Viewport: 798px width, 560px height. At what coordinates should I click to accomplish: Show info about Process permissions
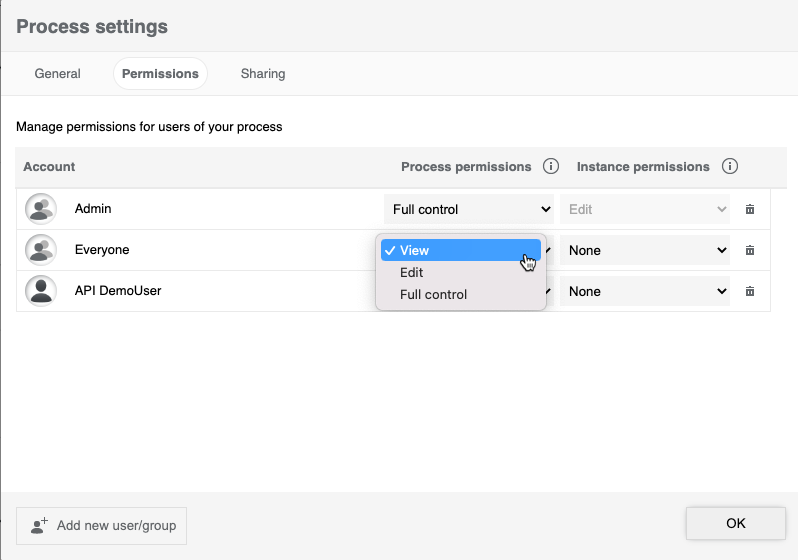(550, 167)
